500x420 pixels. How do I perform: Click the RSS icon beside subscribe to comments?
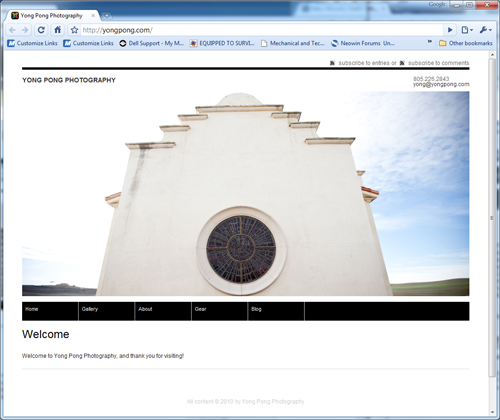402,63
